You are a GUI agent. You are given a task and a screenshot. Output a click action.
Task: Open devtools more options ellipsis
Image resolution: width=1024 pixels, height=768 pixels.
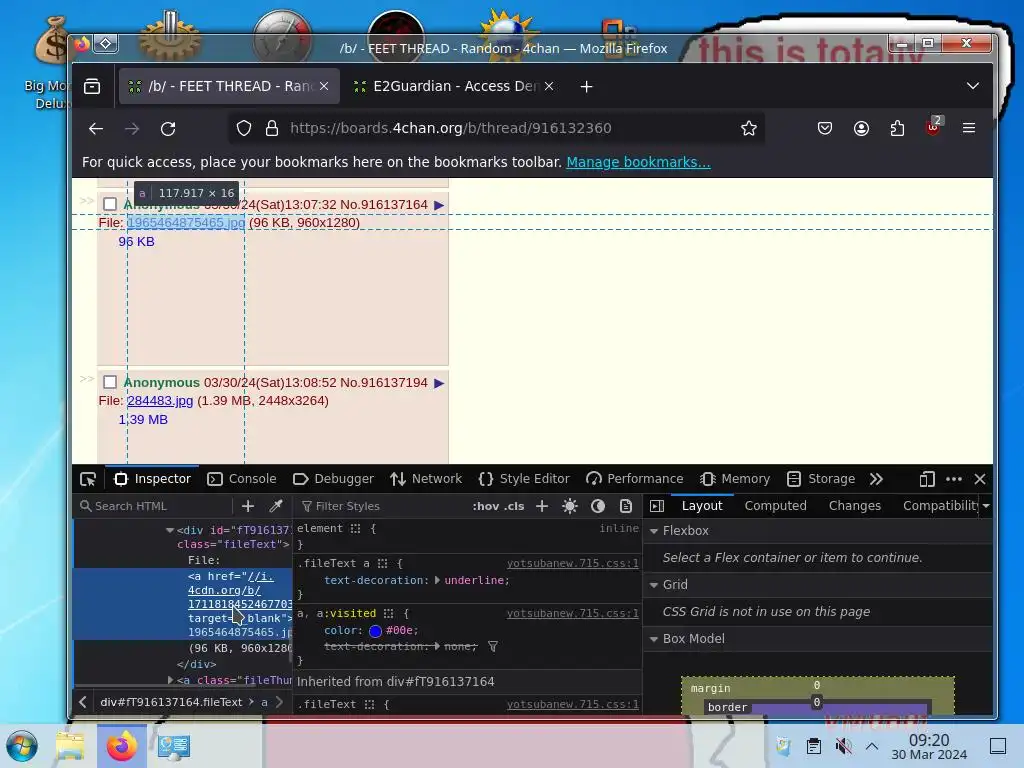coord(953,479)
